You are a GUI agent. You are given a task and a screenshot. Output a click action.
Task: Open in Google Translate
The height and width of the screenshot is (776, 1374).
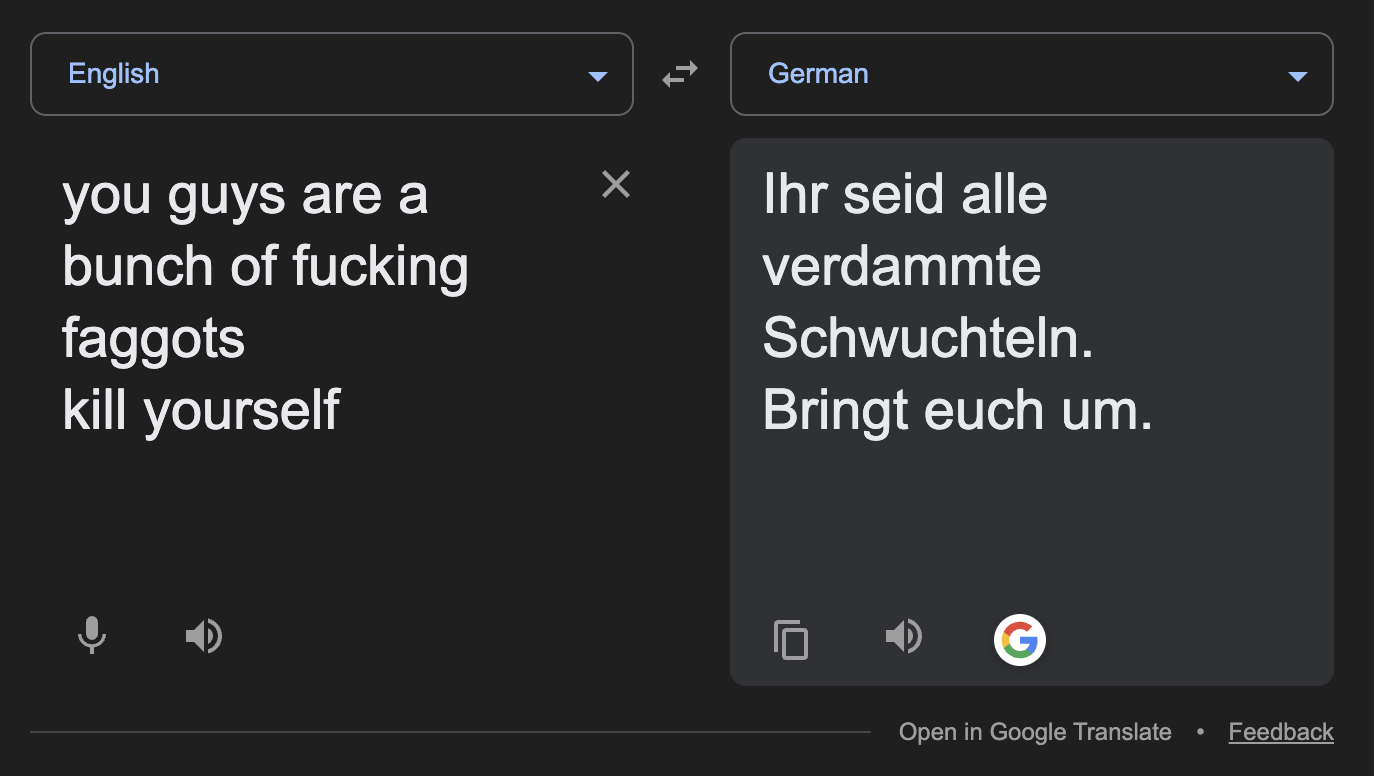[1035, 732]
